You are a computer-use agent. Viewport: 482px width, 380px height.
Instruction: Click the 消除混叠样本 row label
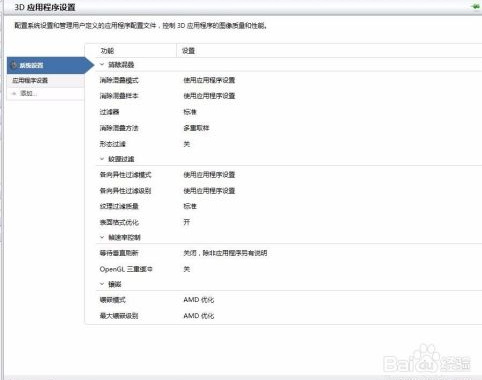pos(119,96)
